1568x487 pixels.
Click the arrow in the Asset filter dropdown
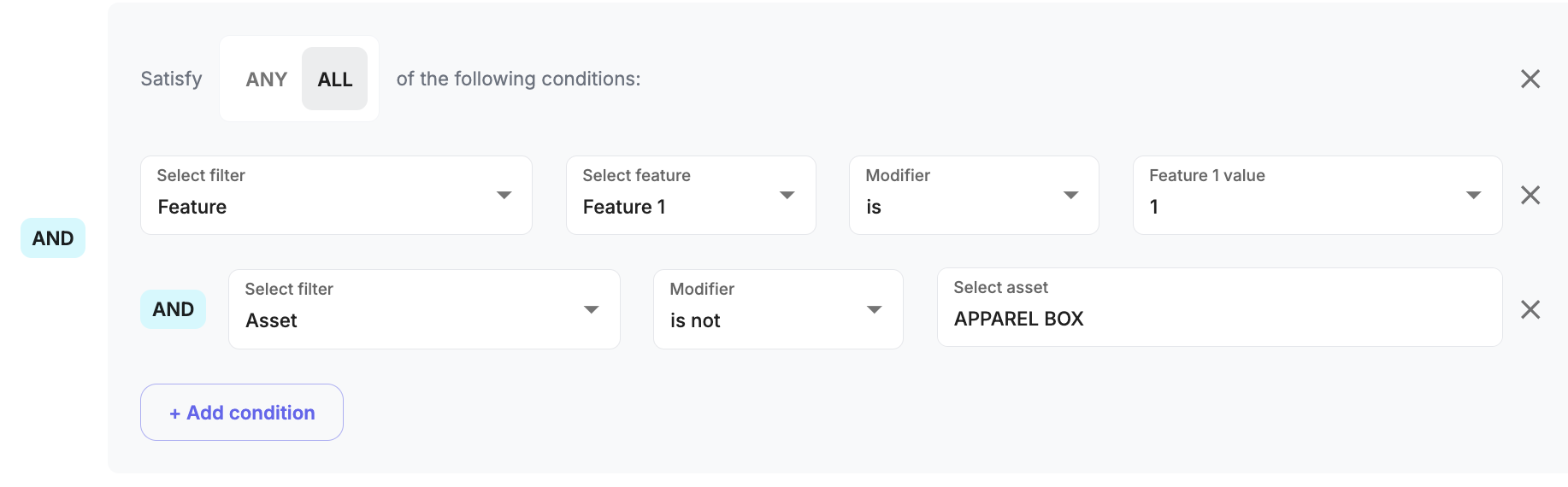coord(591,309)
